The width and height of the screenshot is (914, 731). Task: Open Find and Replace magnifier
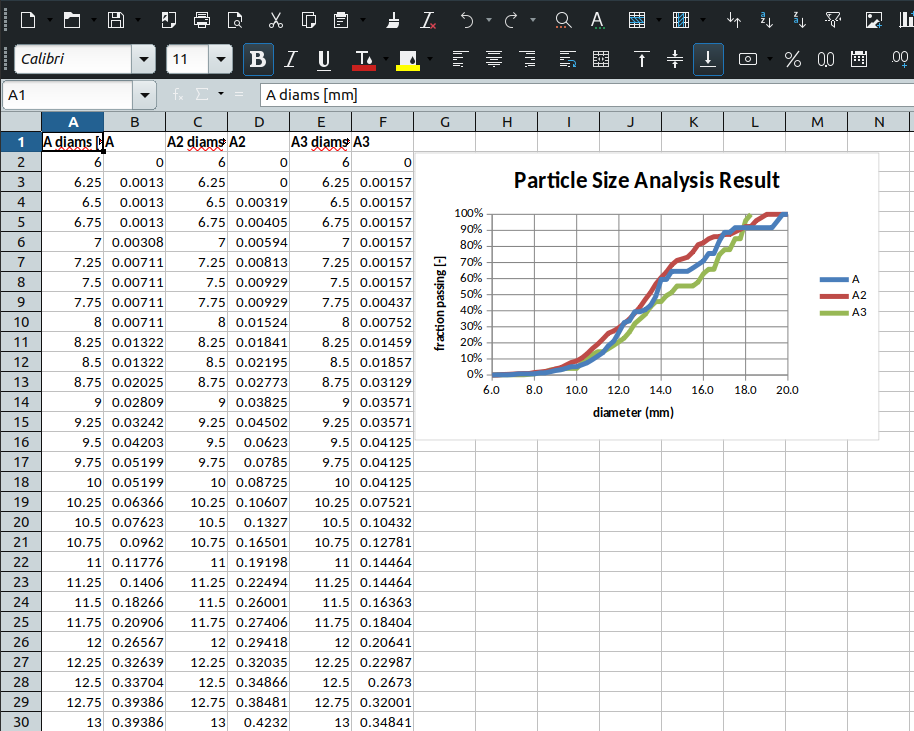pos(563,20)
